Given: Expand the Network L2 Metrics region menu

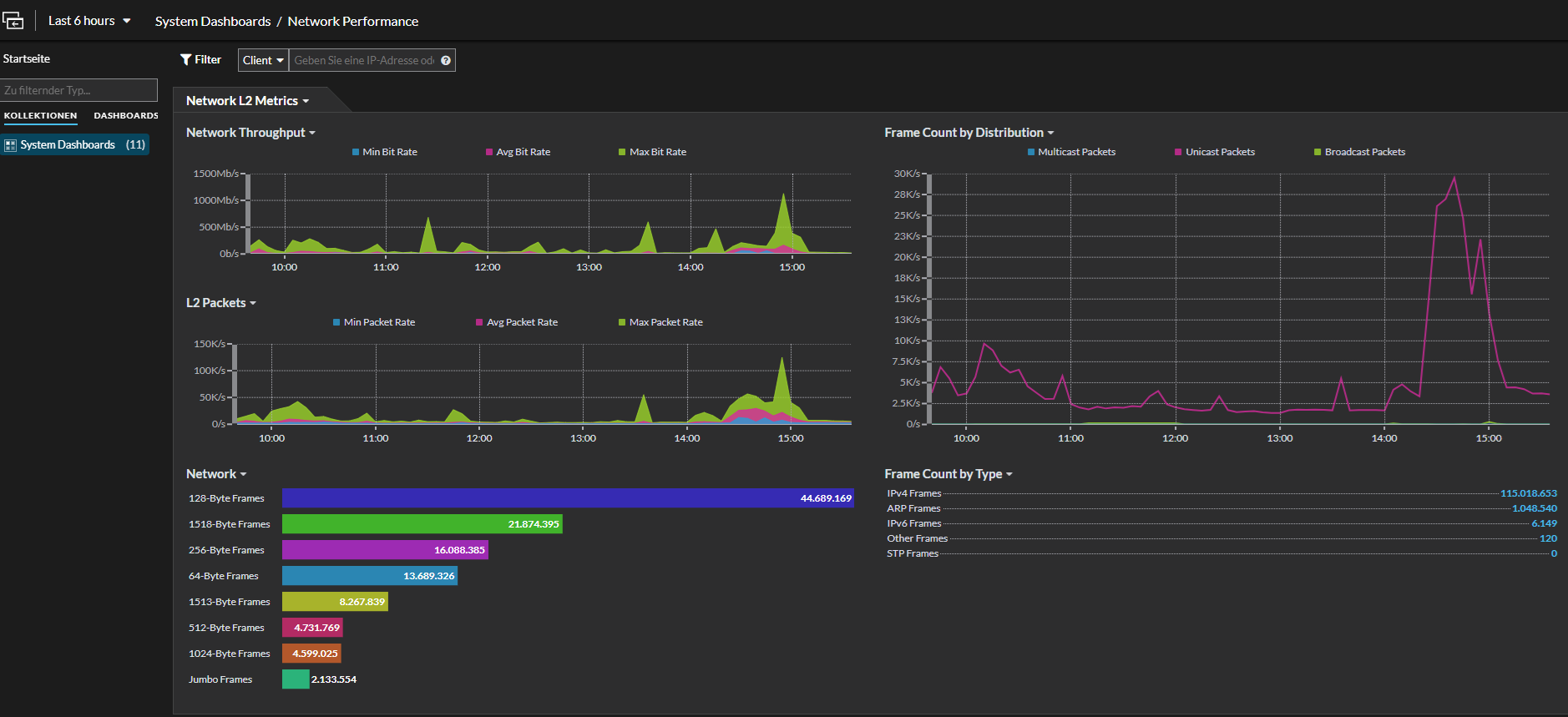Looking at the screenshot, I should coord(247,101).
